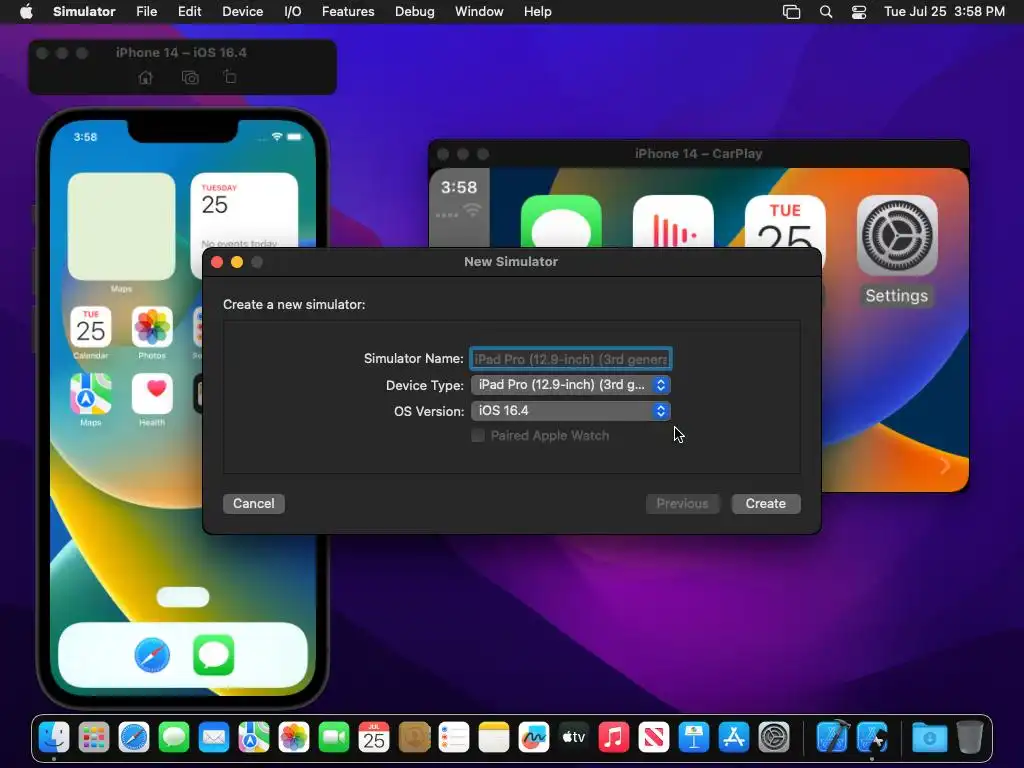1024x768 pixels.
Task: Tap Messages in the iPhone simulator dock
Action: pos(214,655)
